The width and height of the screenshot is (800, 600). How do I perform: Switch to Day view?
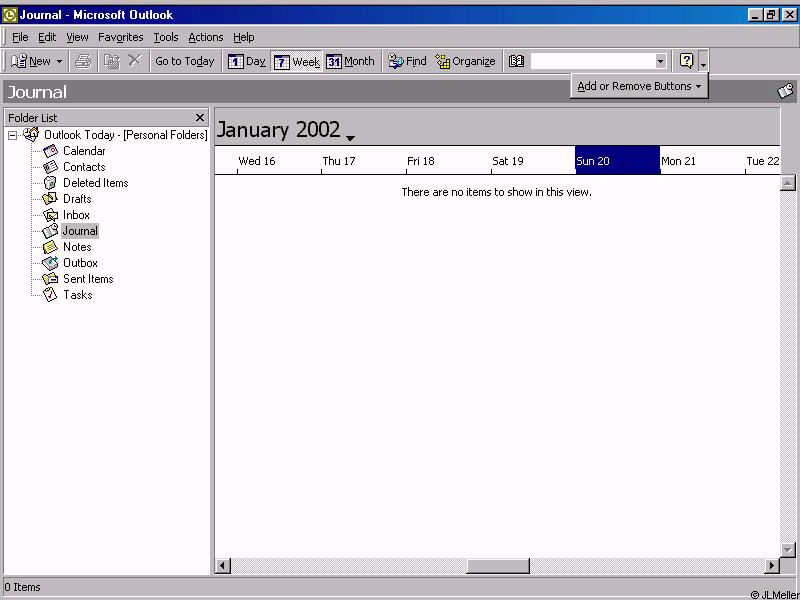point(247,61)
